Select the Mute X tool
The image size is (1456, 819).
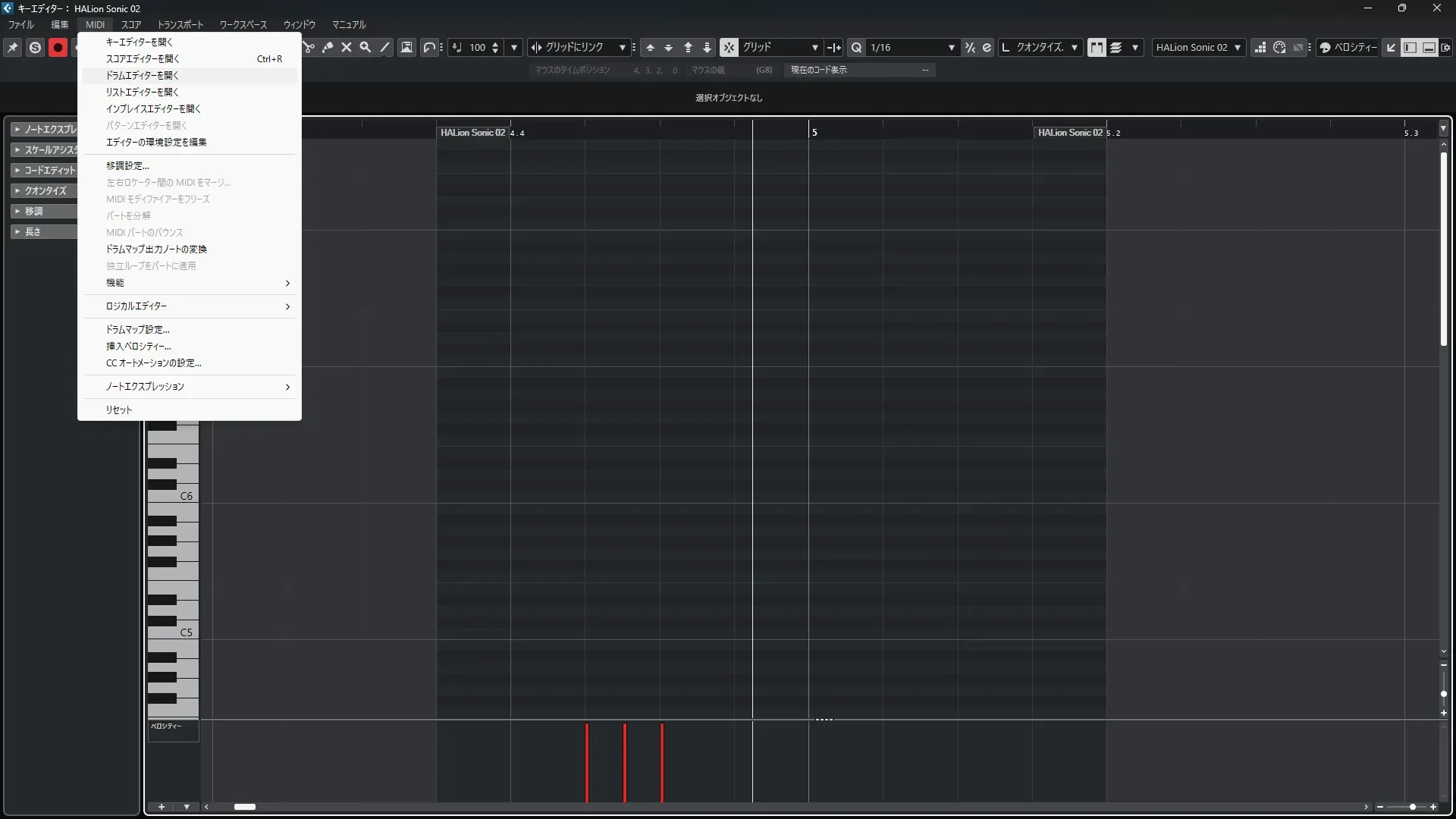coord(347,47)
